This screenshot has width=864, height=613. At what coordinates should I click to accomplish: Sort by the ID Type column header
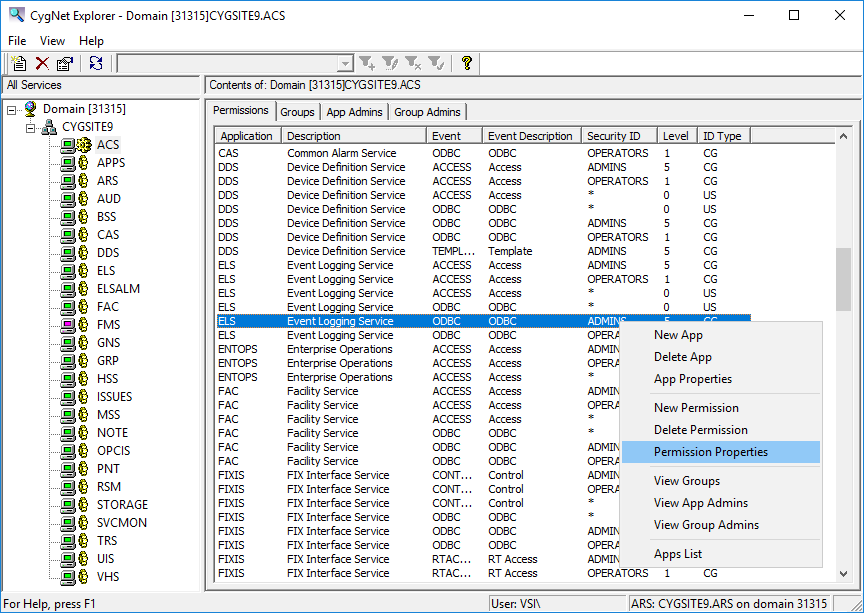(x=725, y=136)
